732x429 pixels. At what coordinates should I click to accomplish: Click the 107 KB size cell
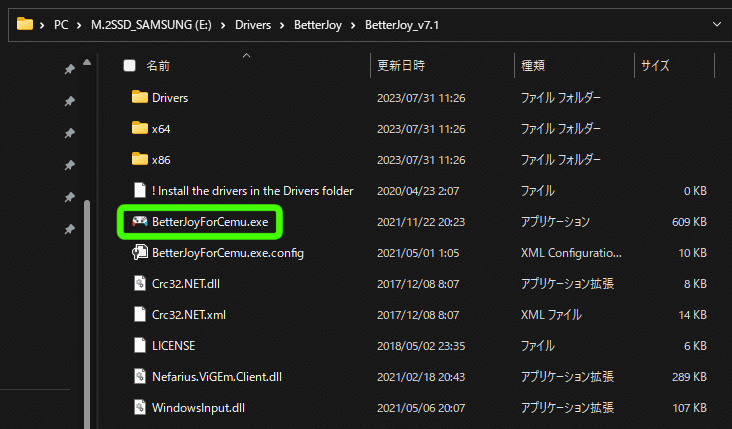coord(689,408)
